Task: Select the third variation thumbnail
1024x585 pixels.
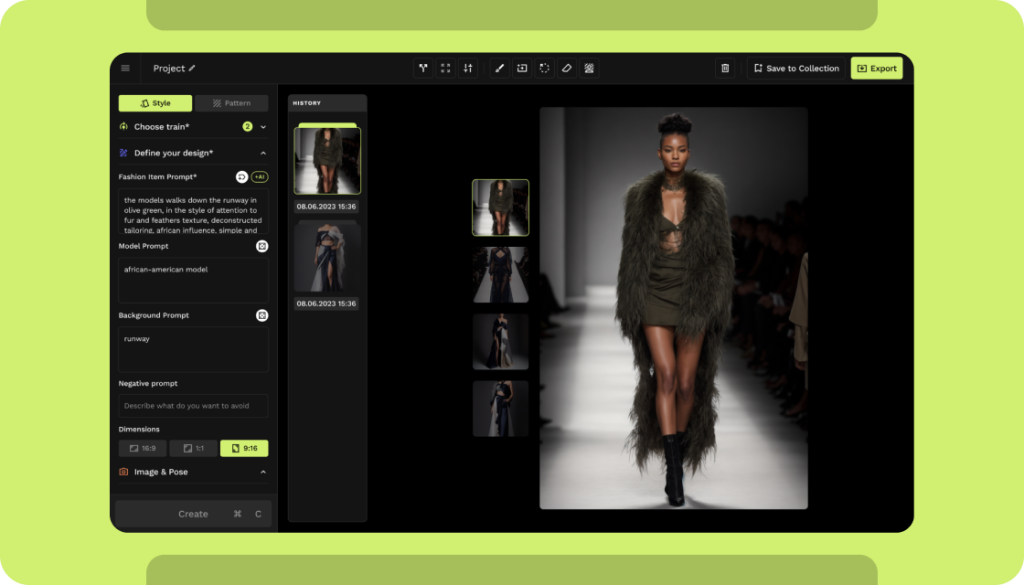Action: [x=500, y=341]
